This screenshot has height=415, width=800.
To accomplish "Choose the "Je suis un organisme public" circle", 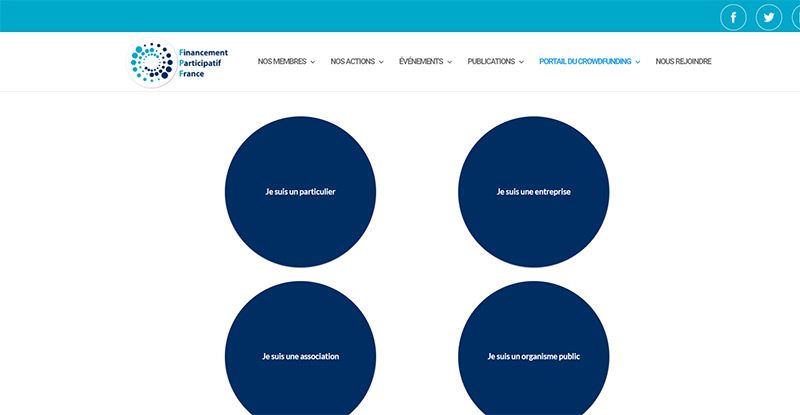I will pos(534,350).
